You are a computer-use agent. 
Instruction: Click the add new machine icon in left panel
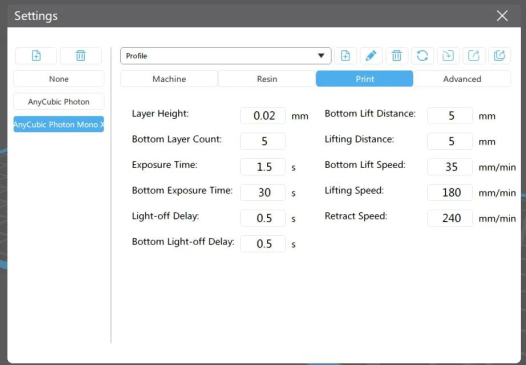click(x=36, y=55)
